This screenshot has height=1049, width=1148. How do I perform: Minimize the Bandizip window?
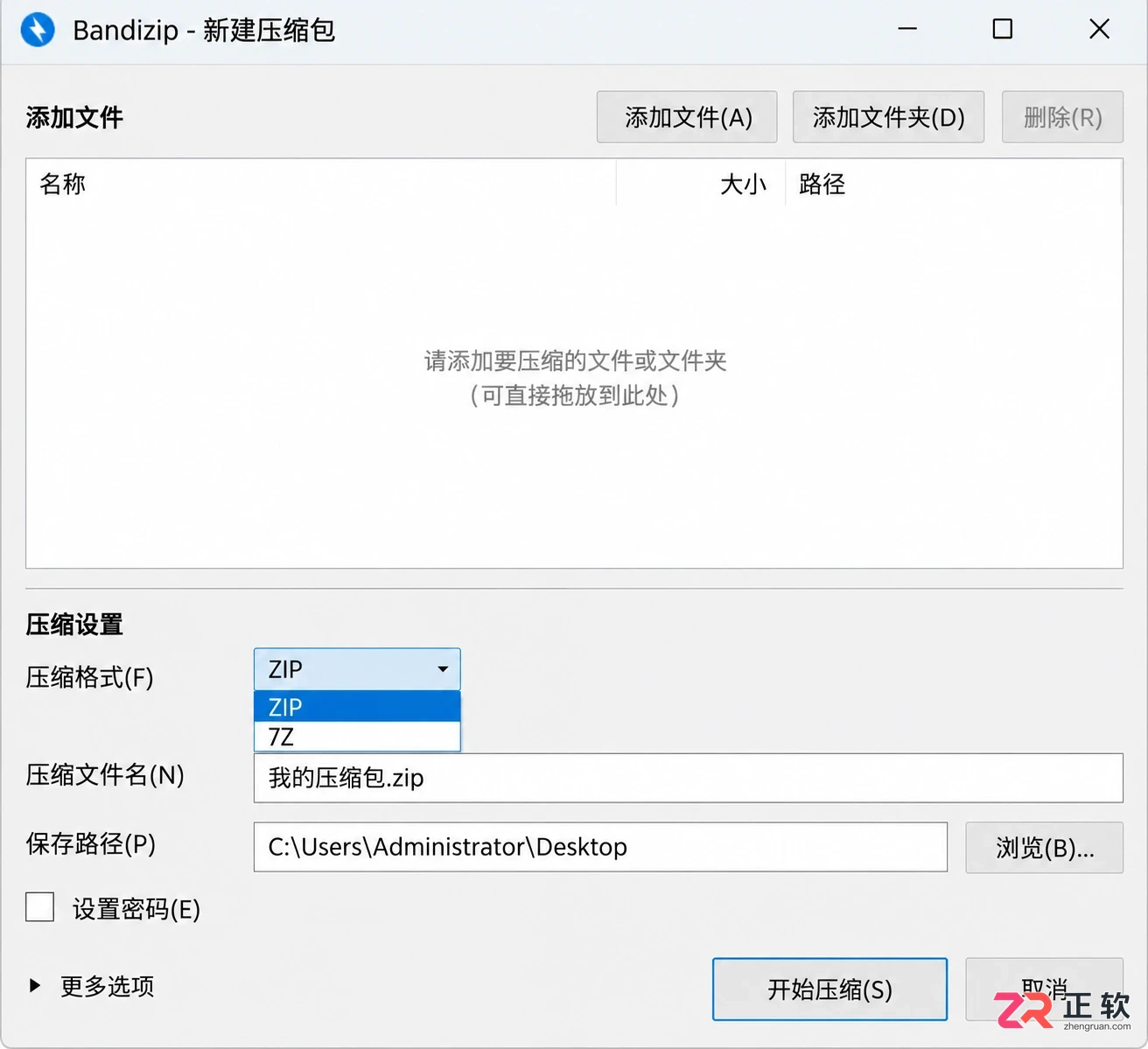pos(907,29)
